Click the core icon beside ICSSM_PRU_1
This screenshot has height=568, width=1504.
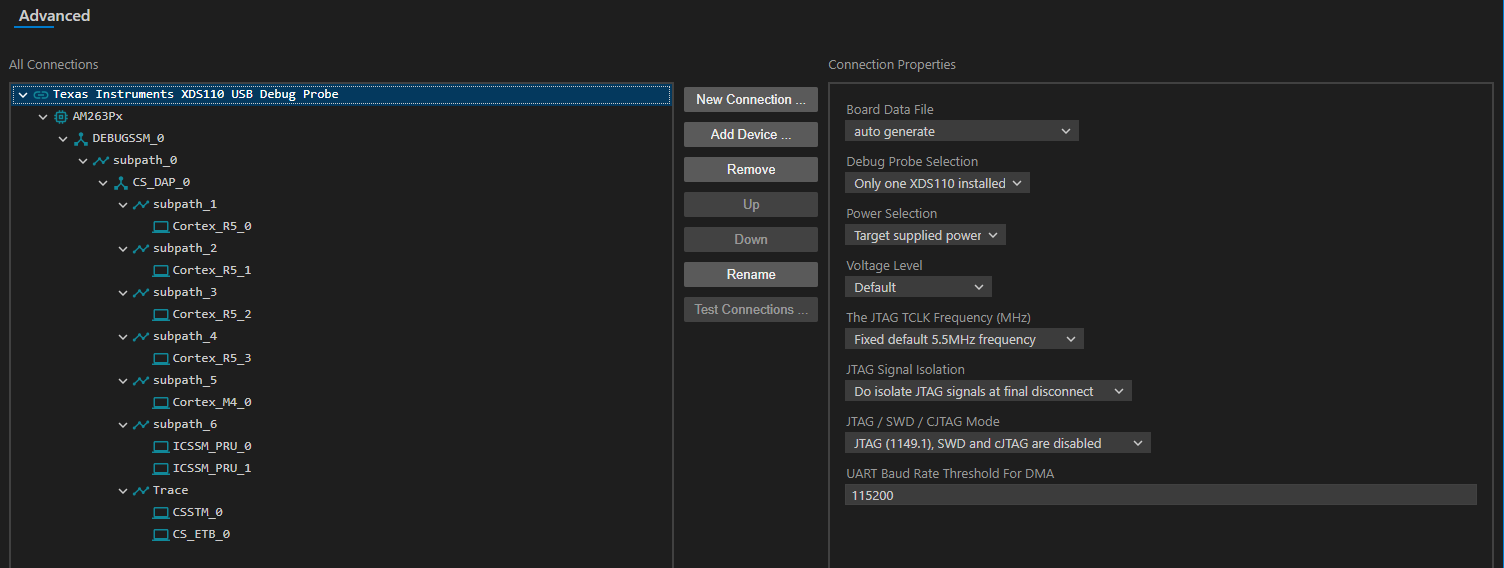tap(161, 469)
